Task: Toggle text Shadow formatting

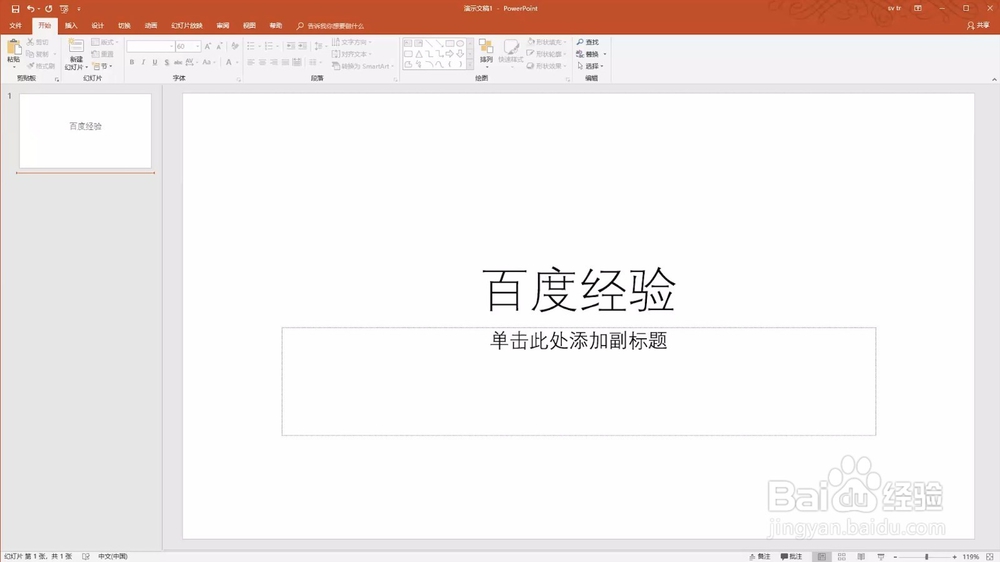Action: [166, 63]
